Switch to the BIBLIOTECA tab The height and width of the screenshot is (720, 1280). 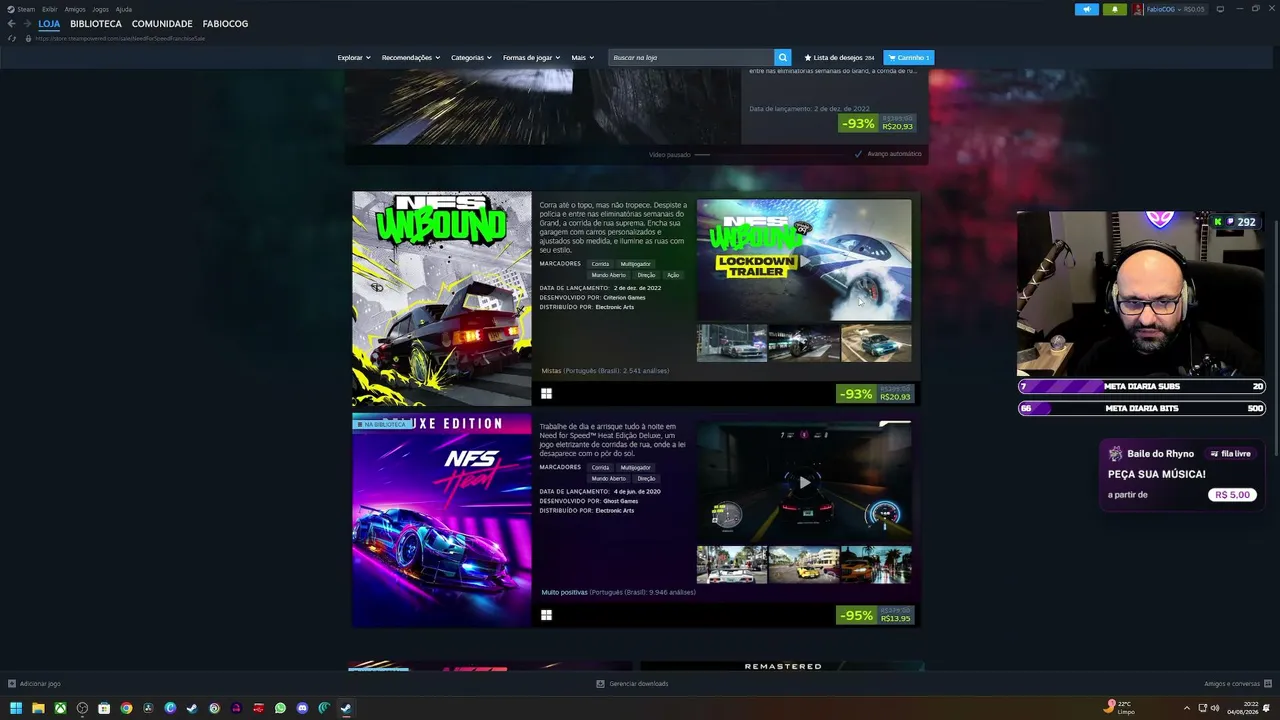point(96,24)
